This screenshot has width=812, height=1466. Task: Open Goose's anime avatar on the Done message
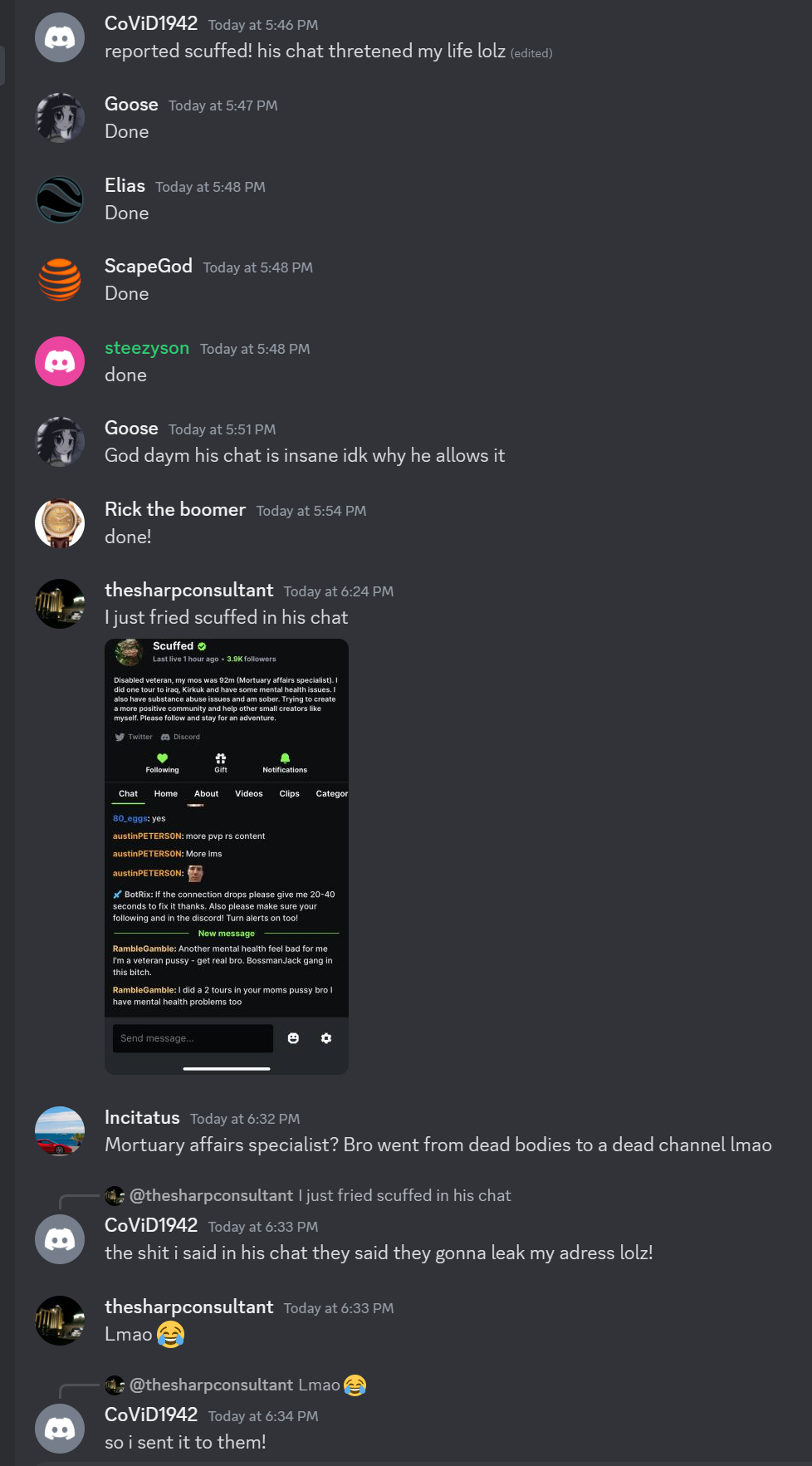60,118
